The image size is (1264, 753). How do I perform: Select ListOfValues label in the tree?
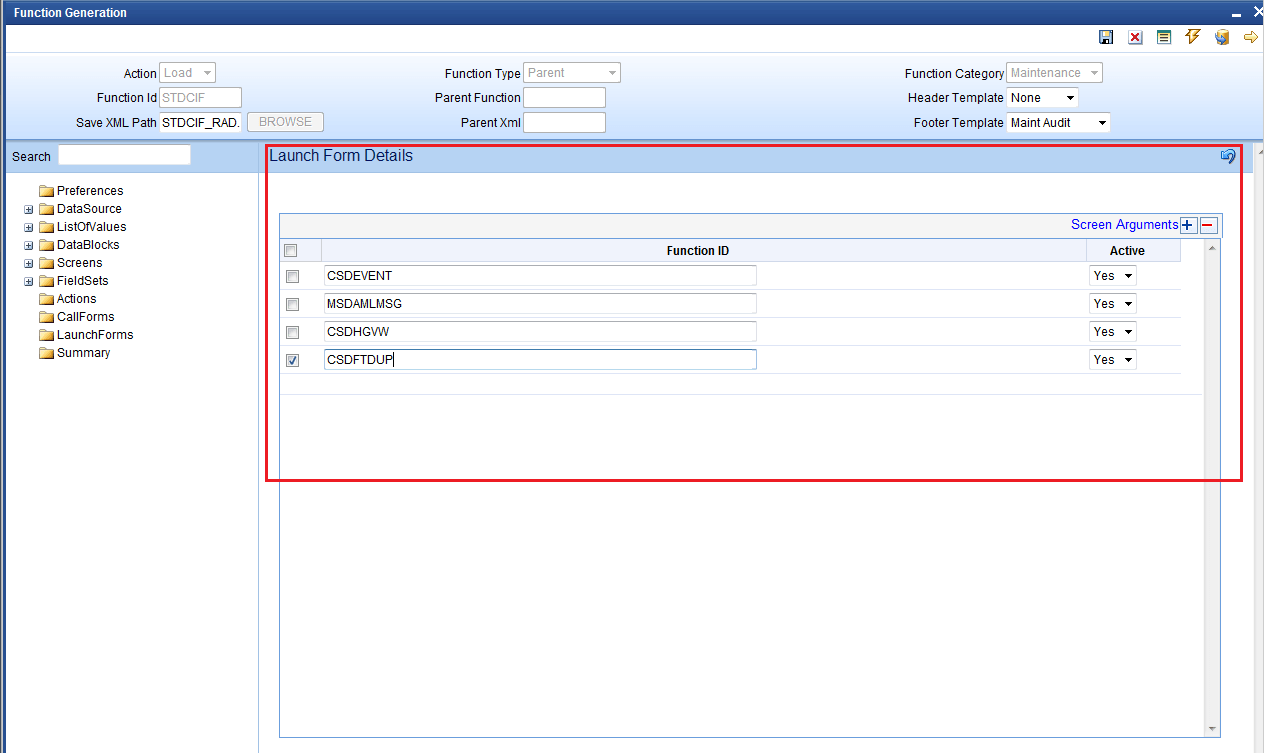[92, 227]
